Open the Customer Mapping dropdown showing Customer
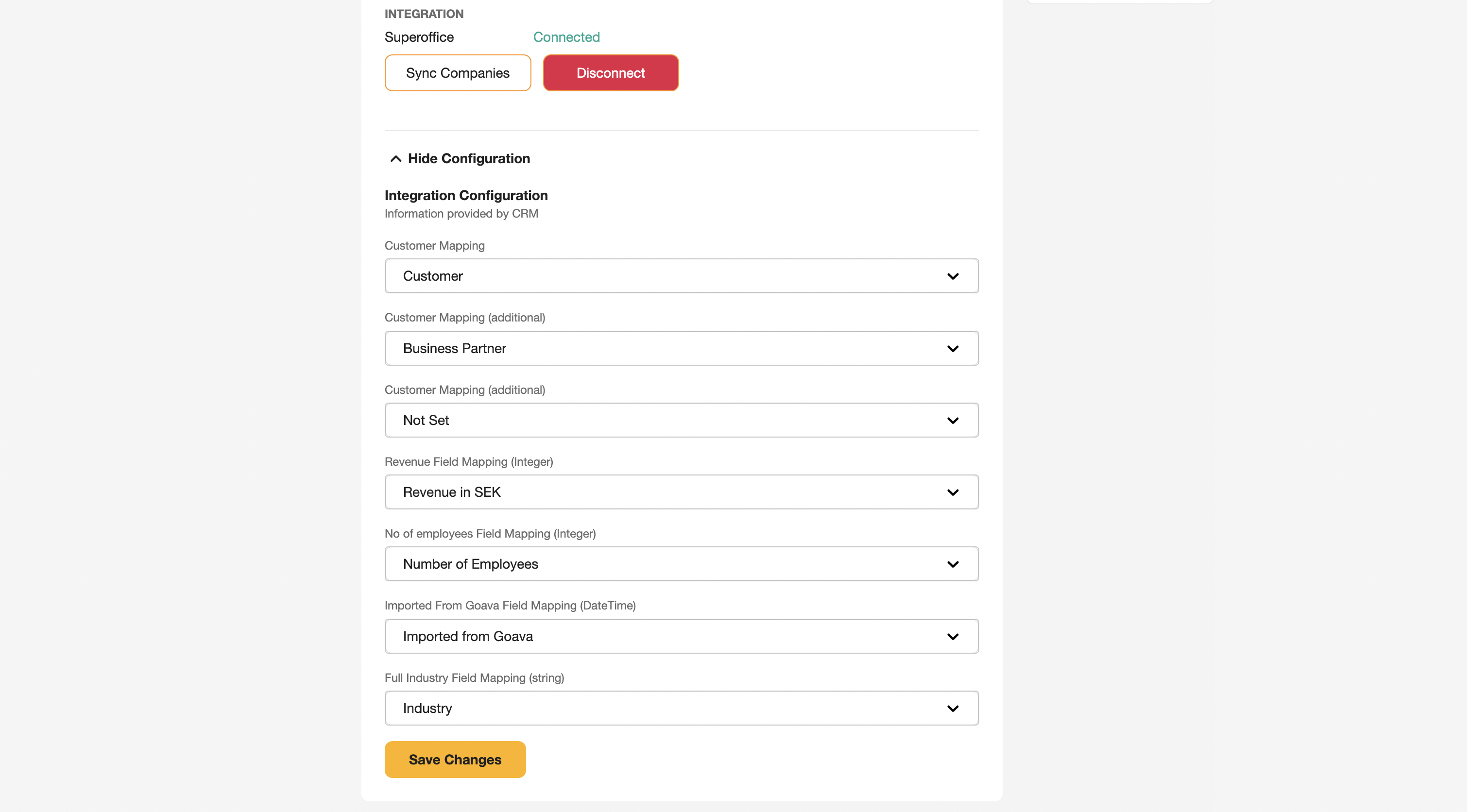Image resolution: width=1467 pixels, height=812 pixels. coord(682,276)
